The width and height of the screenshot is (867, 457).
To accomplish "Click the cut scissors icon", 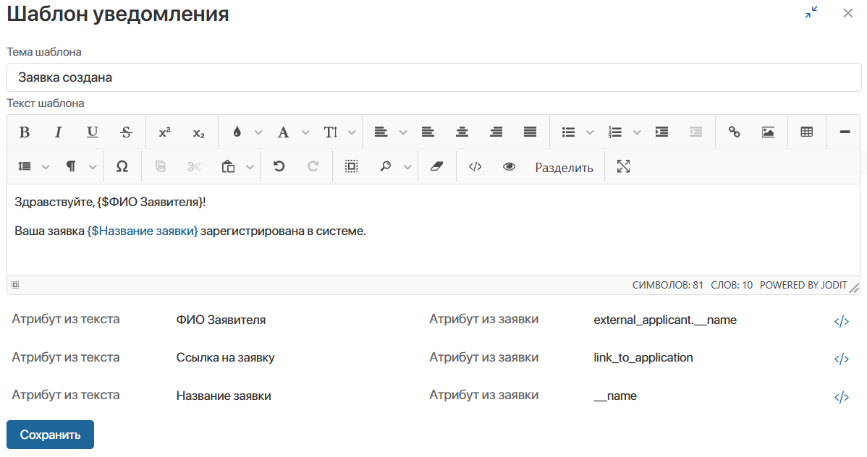I will 194,167.
